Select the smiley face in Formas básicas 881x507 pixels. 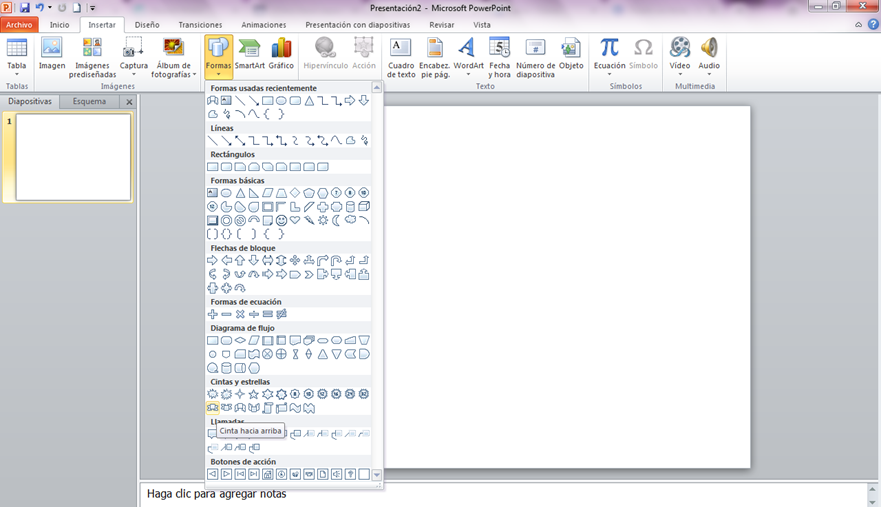281,220
